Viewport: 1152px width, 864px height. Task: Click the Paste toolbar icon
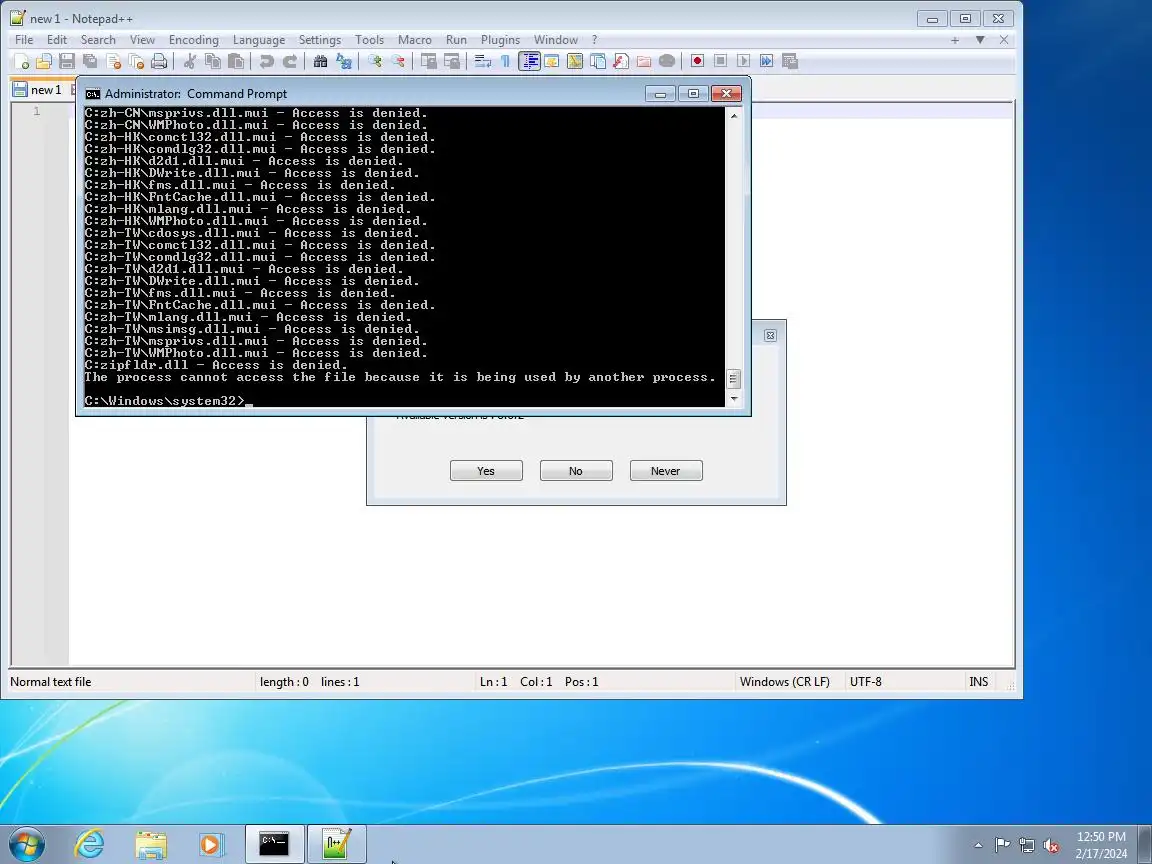coord(236,62)
